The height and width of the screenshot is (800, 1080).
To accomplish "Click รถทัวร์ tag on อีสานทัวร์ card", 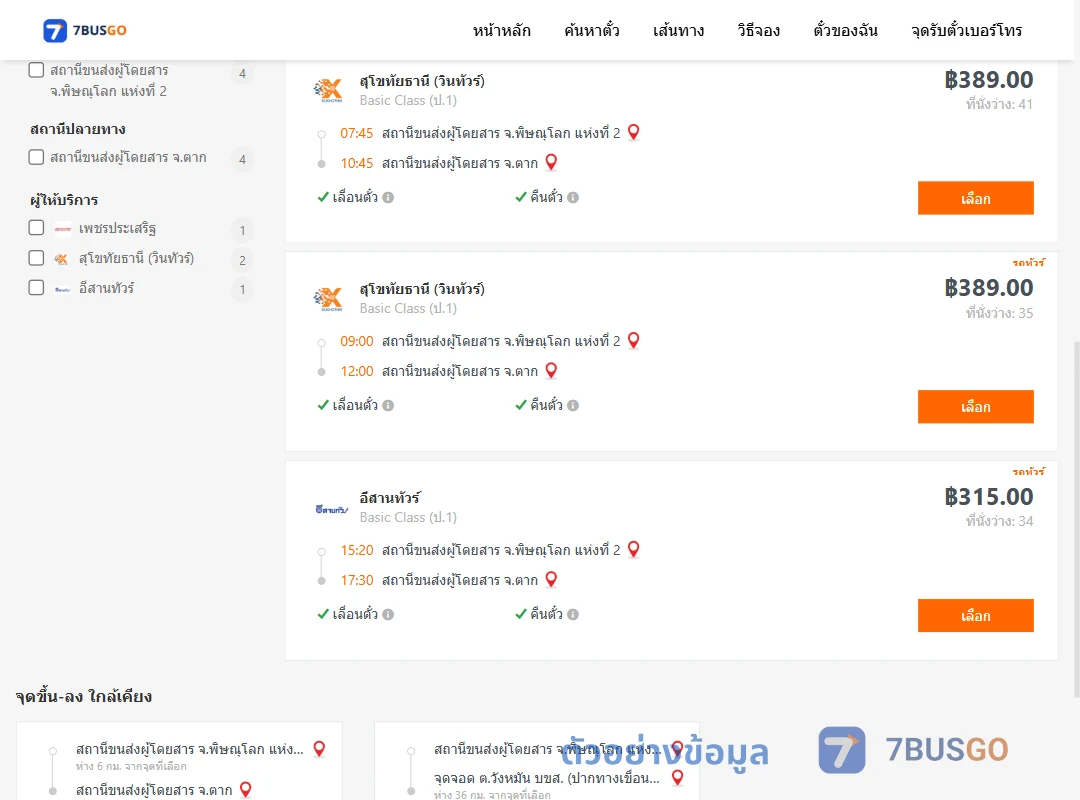I will 1028,471.
